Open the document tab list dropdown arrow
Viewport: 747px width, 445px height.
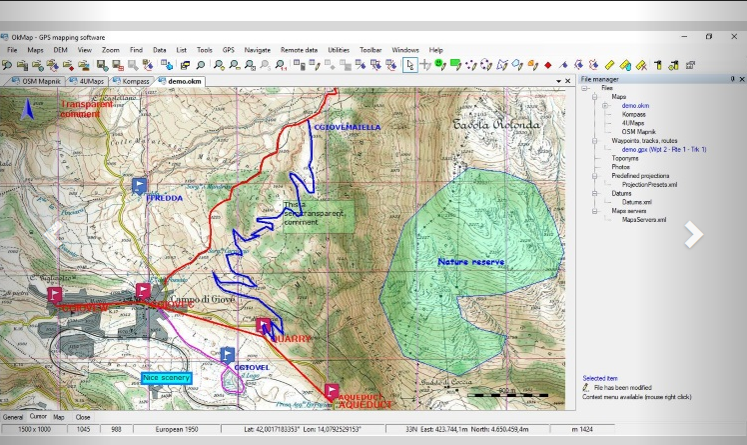558,81
